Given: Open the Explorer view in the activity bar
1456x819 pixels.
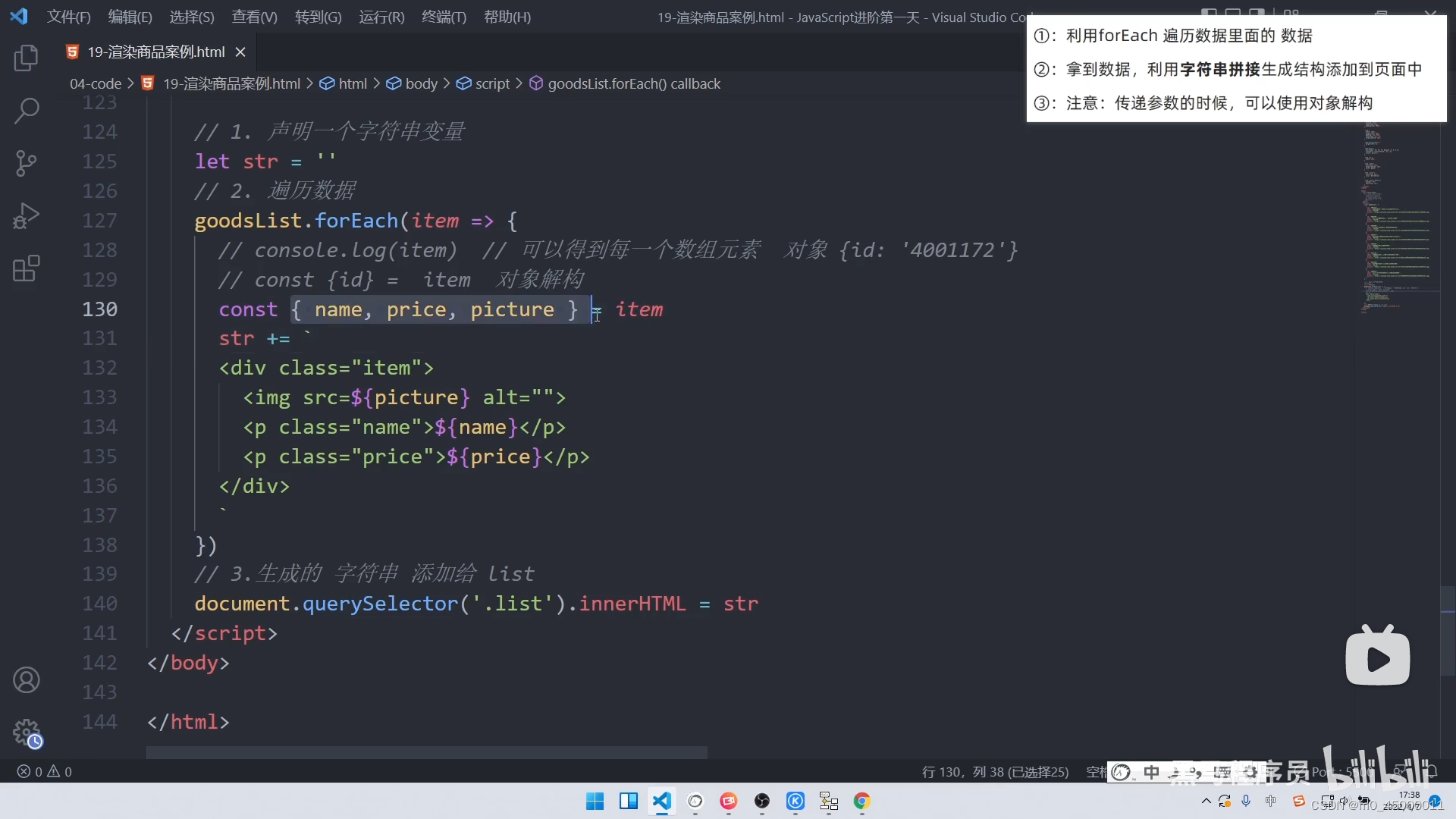Looking at the screenshot, I should 26,58.
